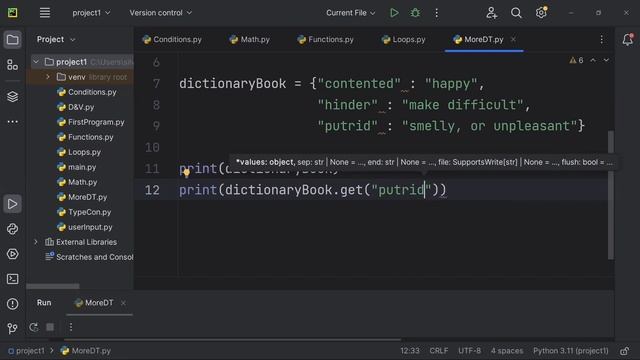Viewport: 640px width, 360px height.
Task: Expand the venv folder
Action: coord(48,77)
